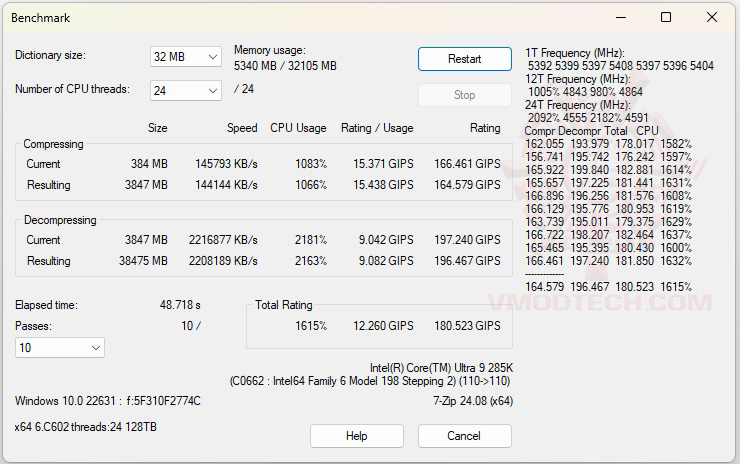Open the Number of CPU threads dropdown
Screen dimensions: 743x471
185,91
